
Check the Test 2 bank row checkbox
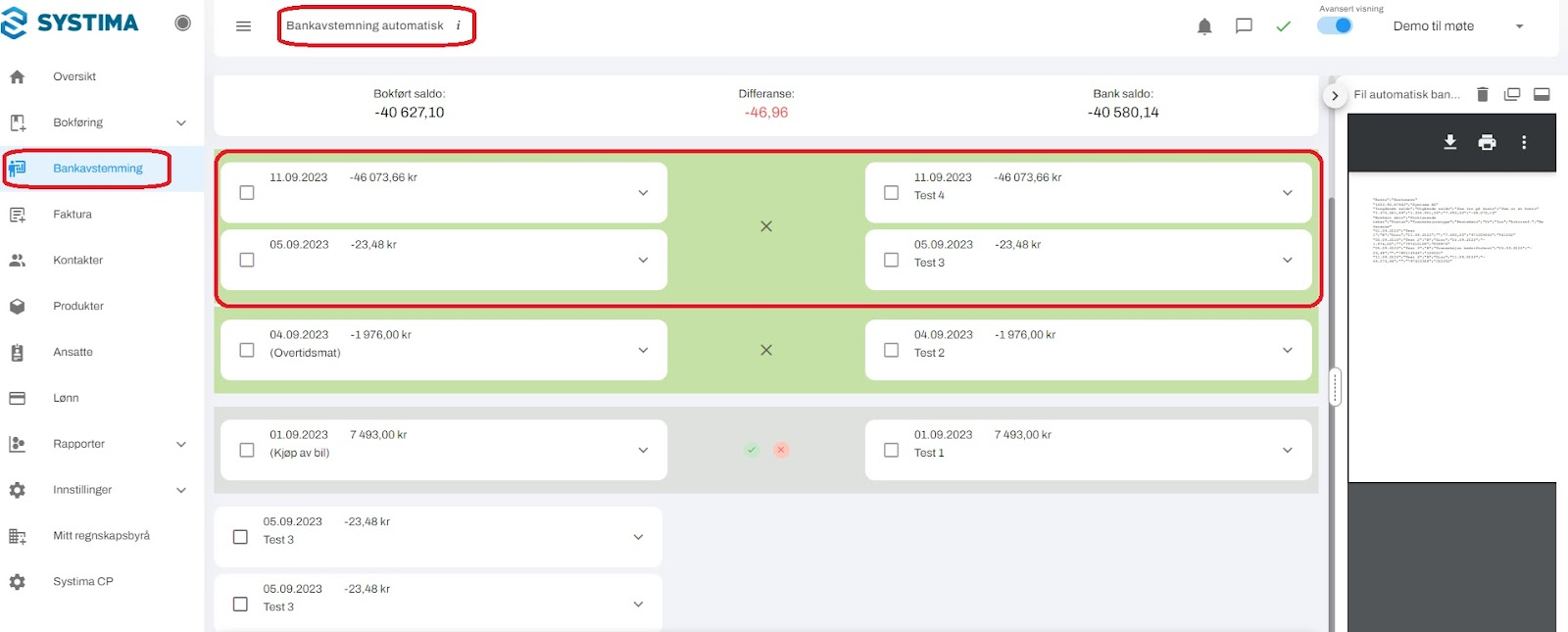point(891,350)
